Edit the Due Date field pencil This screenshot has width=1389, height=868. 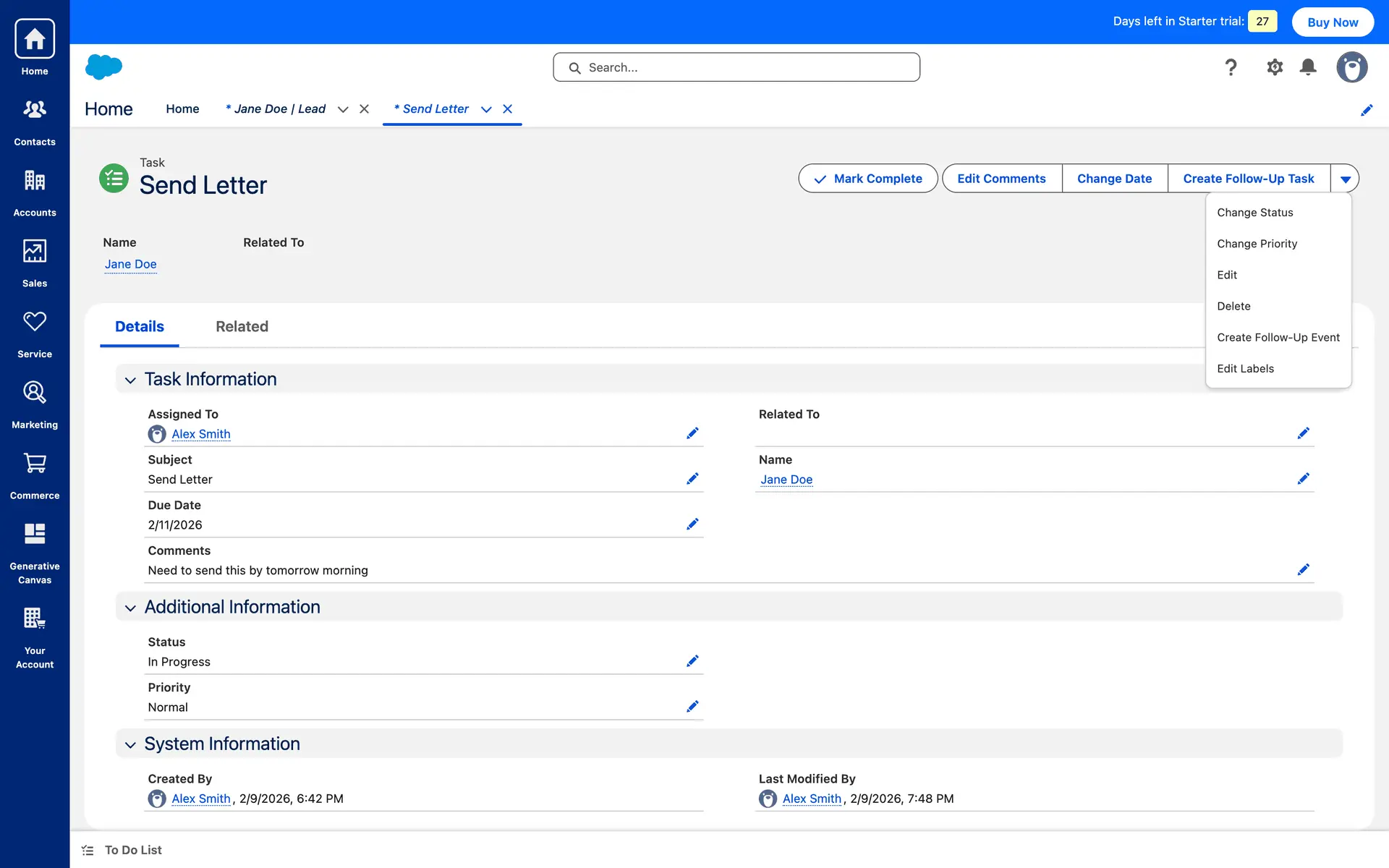692,524
